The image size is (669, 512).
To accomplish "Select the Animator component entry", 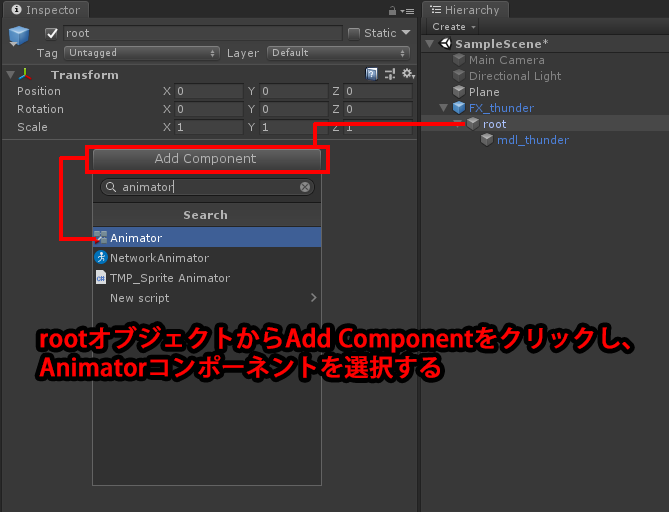I will point(207,238).
